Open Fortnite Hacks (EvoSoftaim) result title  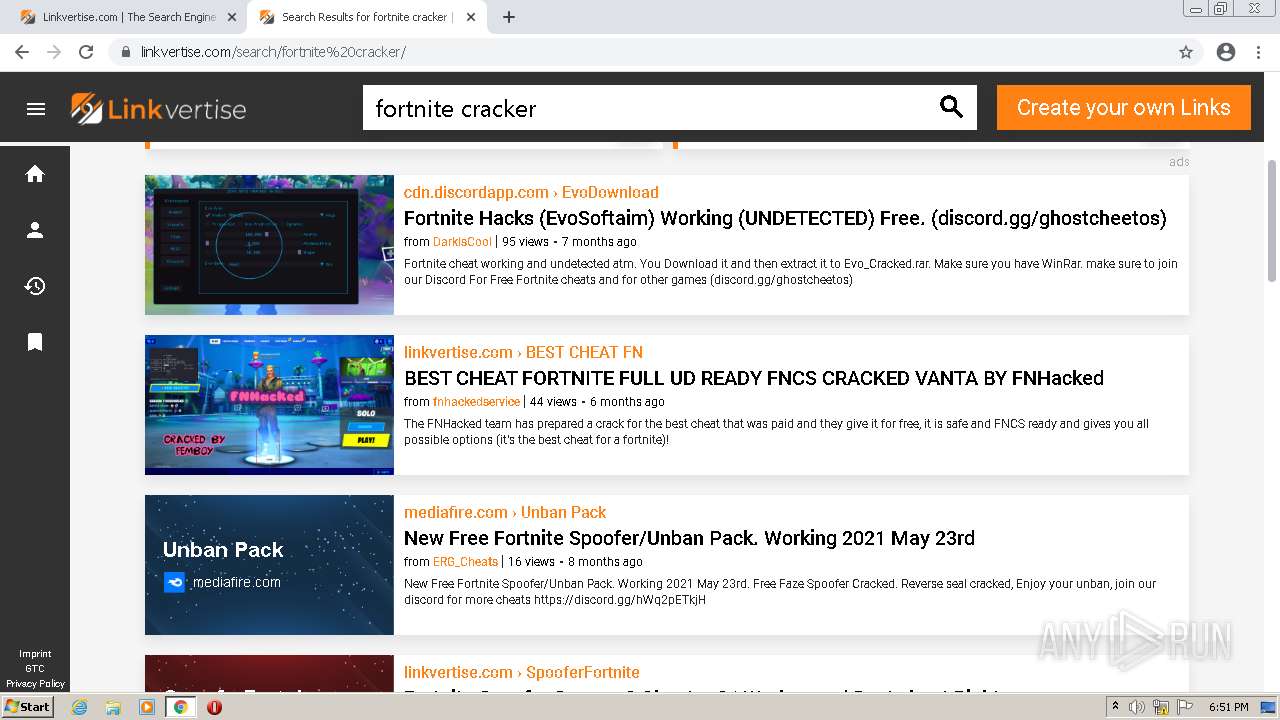point(785,218)
